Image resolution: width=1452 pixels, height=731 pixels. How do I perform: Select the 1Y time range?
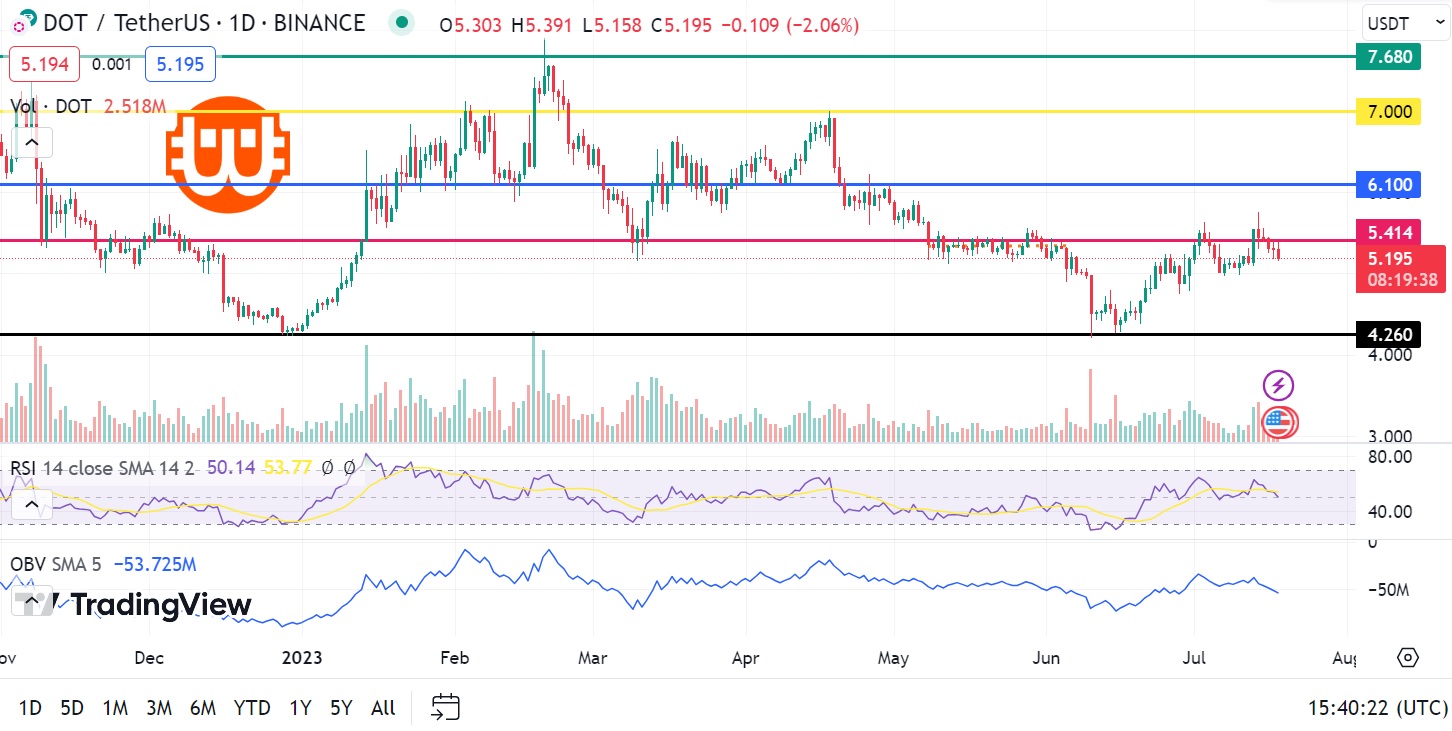point(300,708)
